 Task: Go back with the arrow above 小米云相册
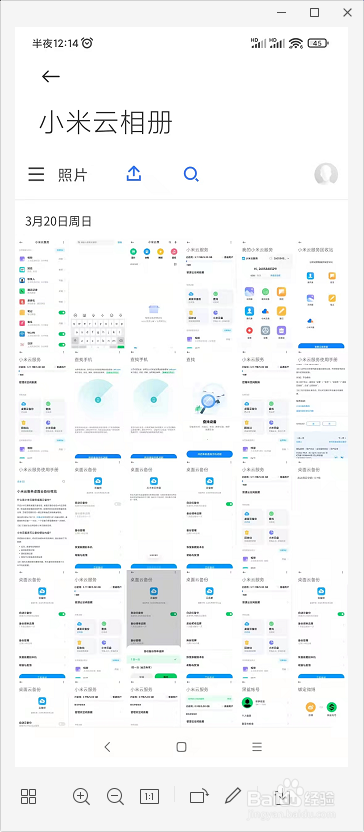pyautogui.click(x=50, y=76)
